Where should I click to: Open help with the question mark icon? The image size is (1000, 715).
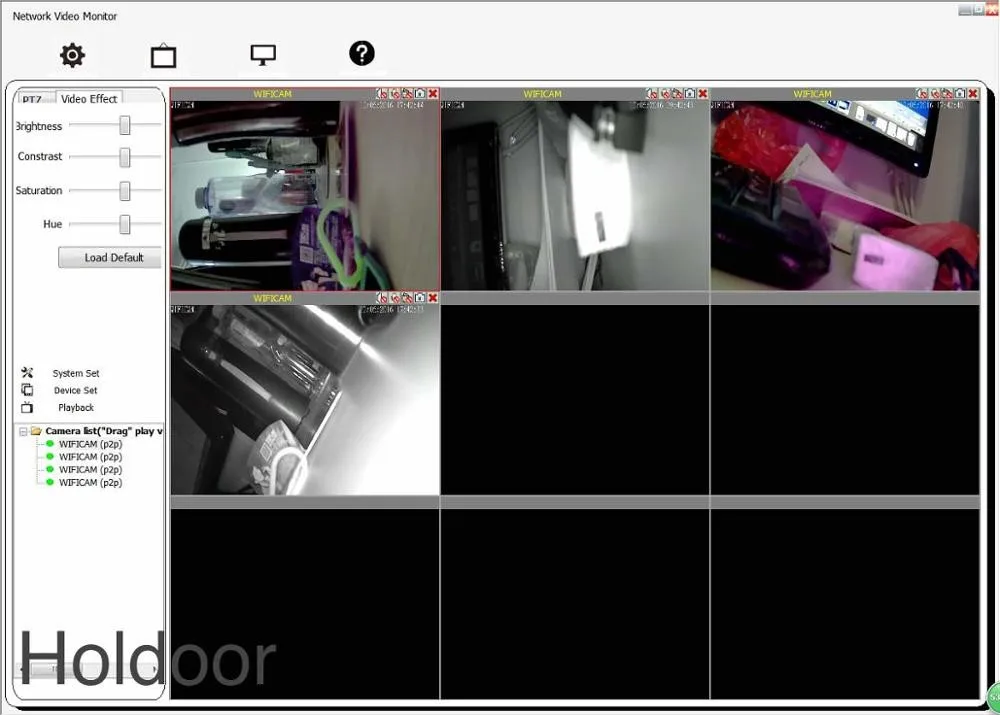pos(362,54)
